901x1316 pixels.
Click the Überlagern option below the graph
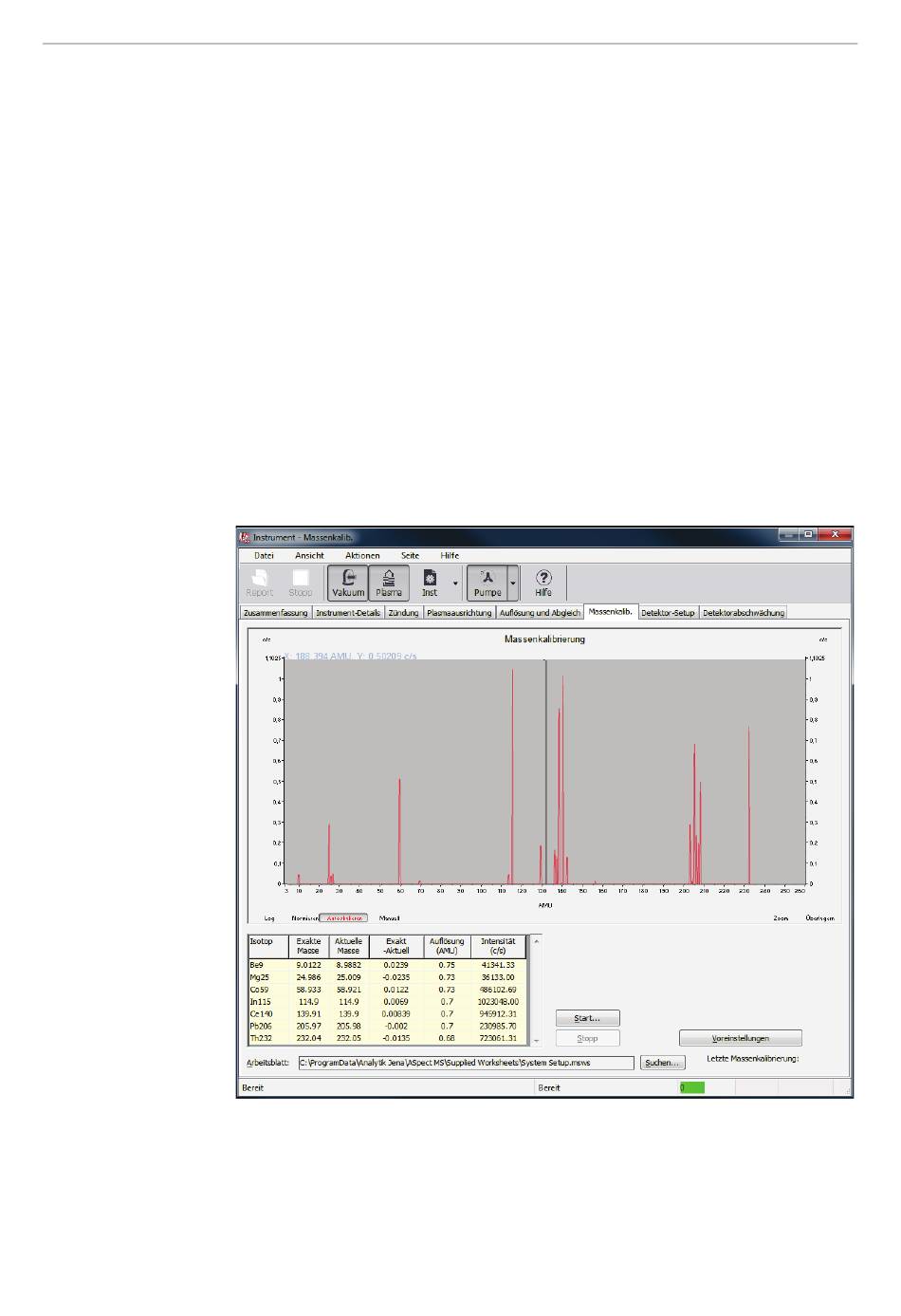pyautogui.click(x=820, y=918)
